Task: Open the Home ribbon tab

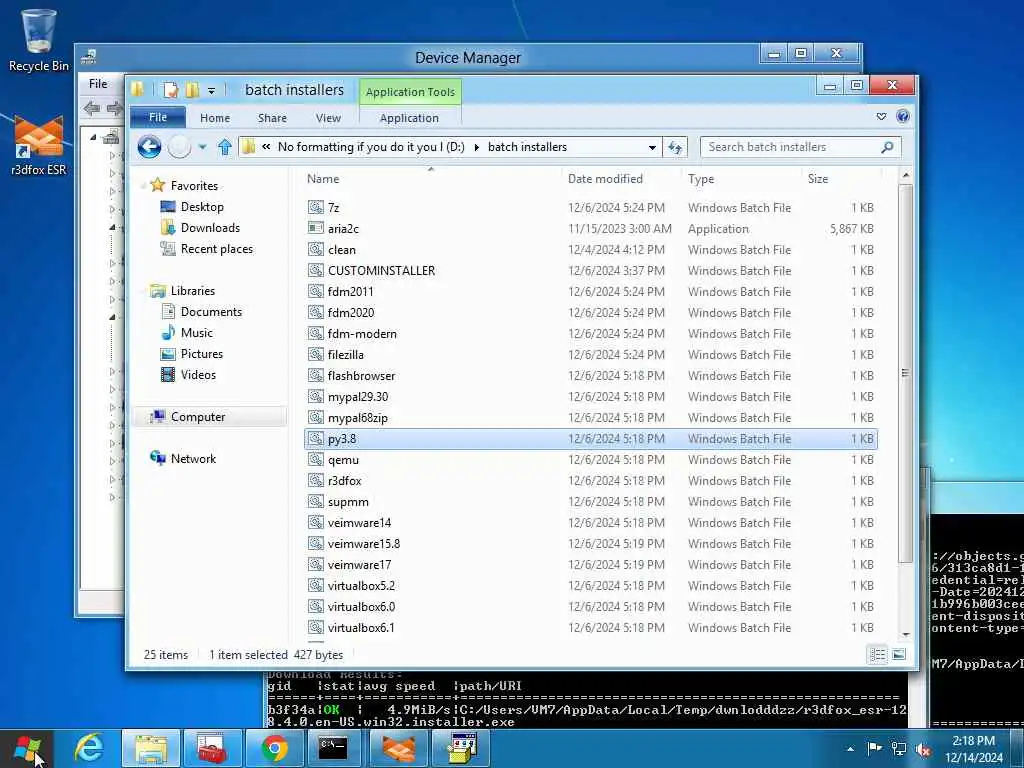Action: tap(215, 118)
